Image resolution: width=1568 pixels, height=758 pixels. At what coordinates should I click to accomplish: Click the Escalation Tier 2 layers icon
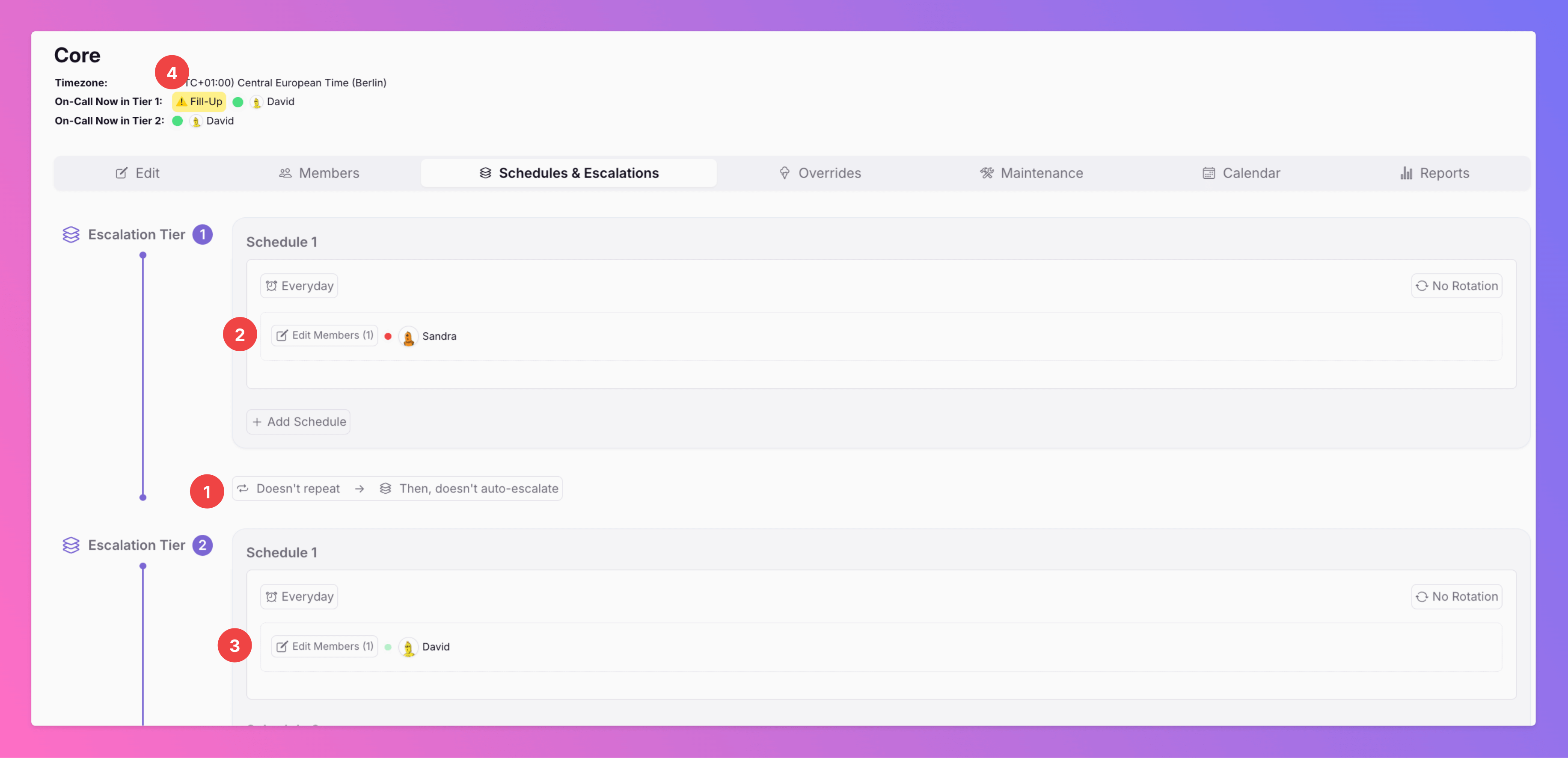point(71,545)
